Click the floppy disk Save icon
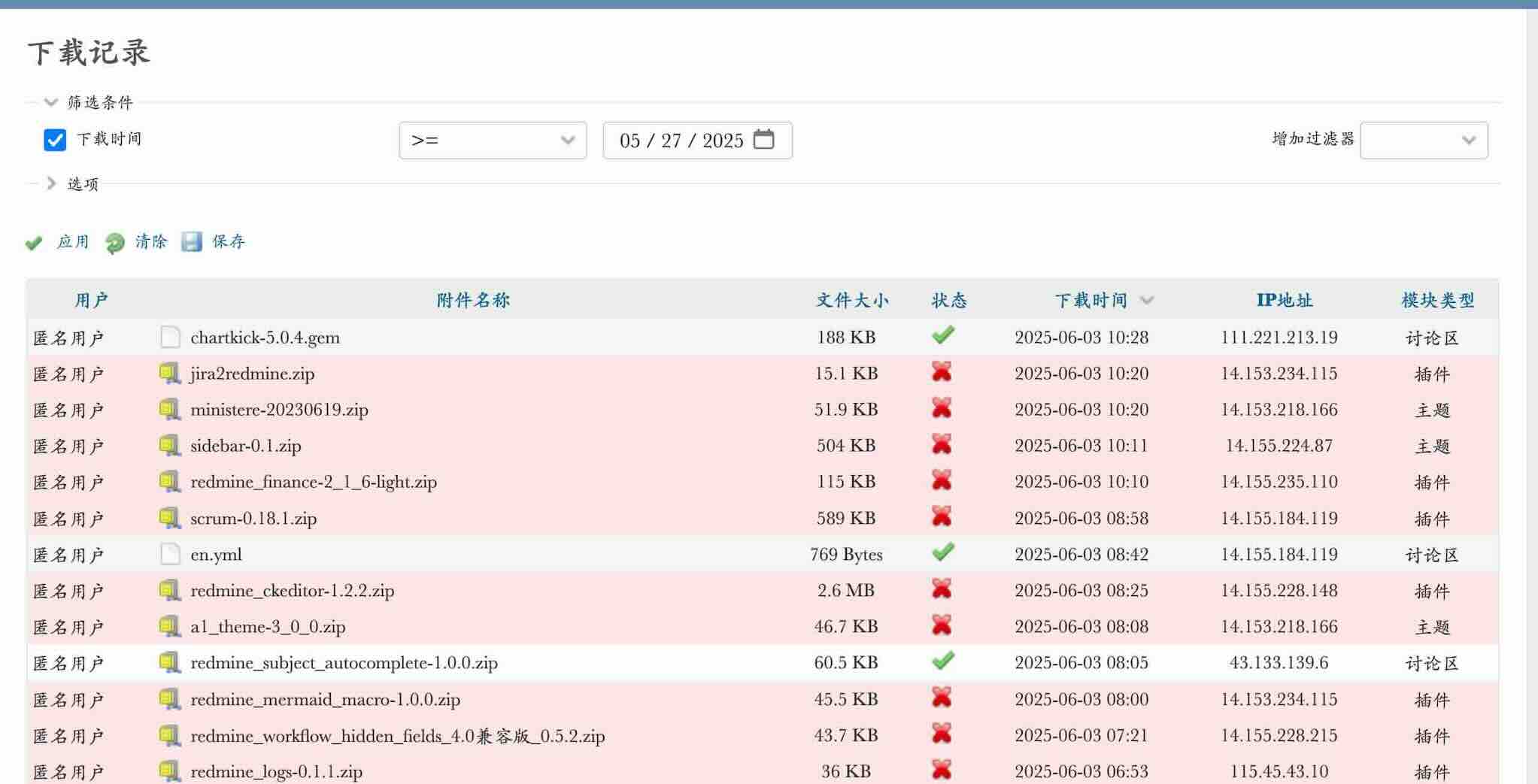 click(192, 241)
